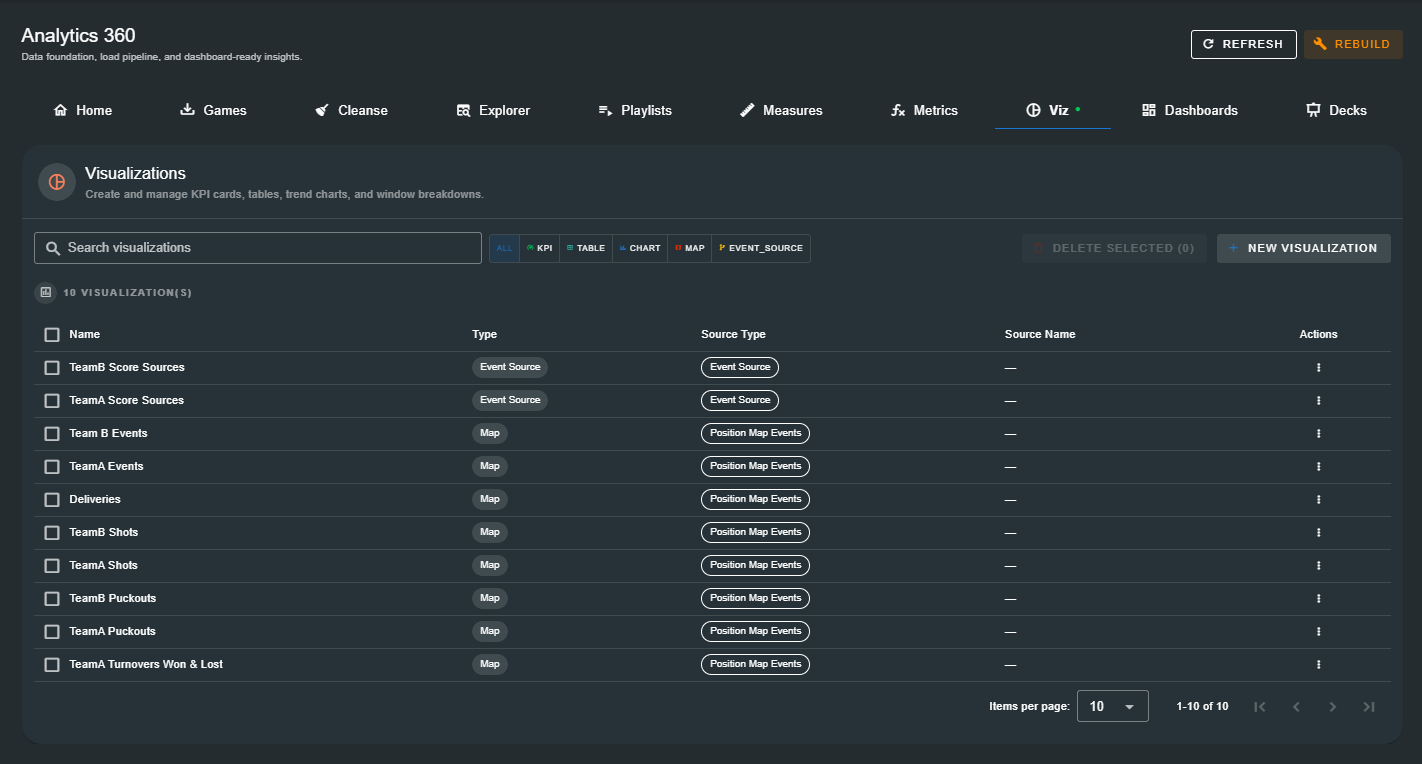This screenshot has height=764, width=1422.
Task: Check the TeamA Turnovers Won & Lost row
Action: click(52, 665)
